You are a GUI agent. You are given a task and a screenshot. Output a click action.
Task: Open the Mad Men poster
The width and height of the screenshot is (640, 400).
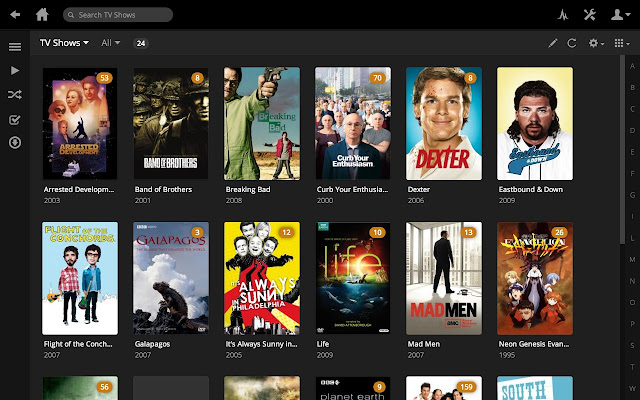(x=444, y=278)
